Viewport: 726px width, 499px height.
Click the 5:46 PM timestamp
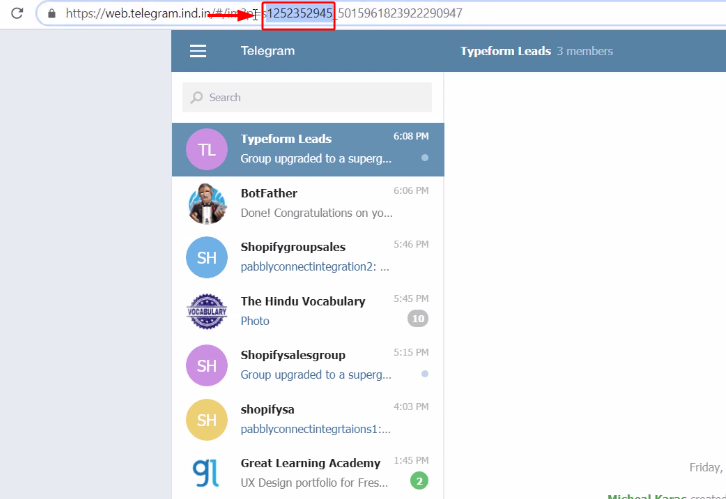[411, 244]
